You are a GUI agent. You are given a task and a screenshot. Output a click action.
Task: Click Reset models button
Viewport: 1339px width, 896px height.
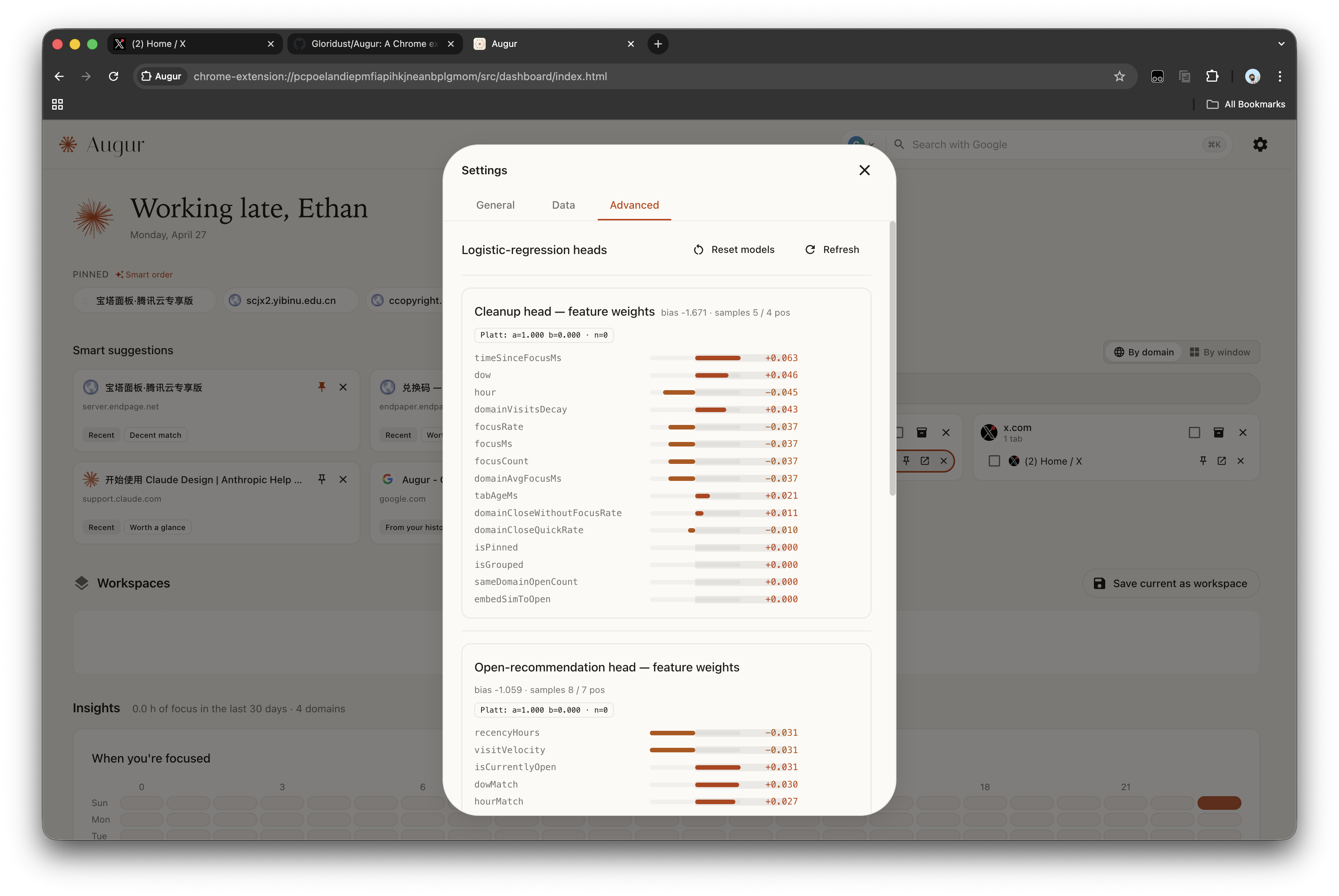coord(734,250)
